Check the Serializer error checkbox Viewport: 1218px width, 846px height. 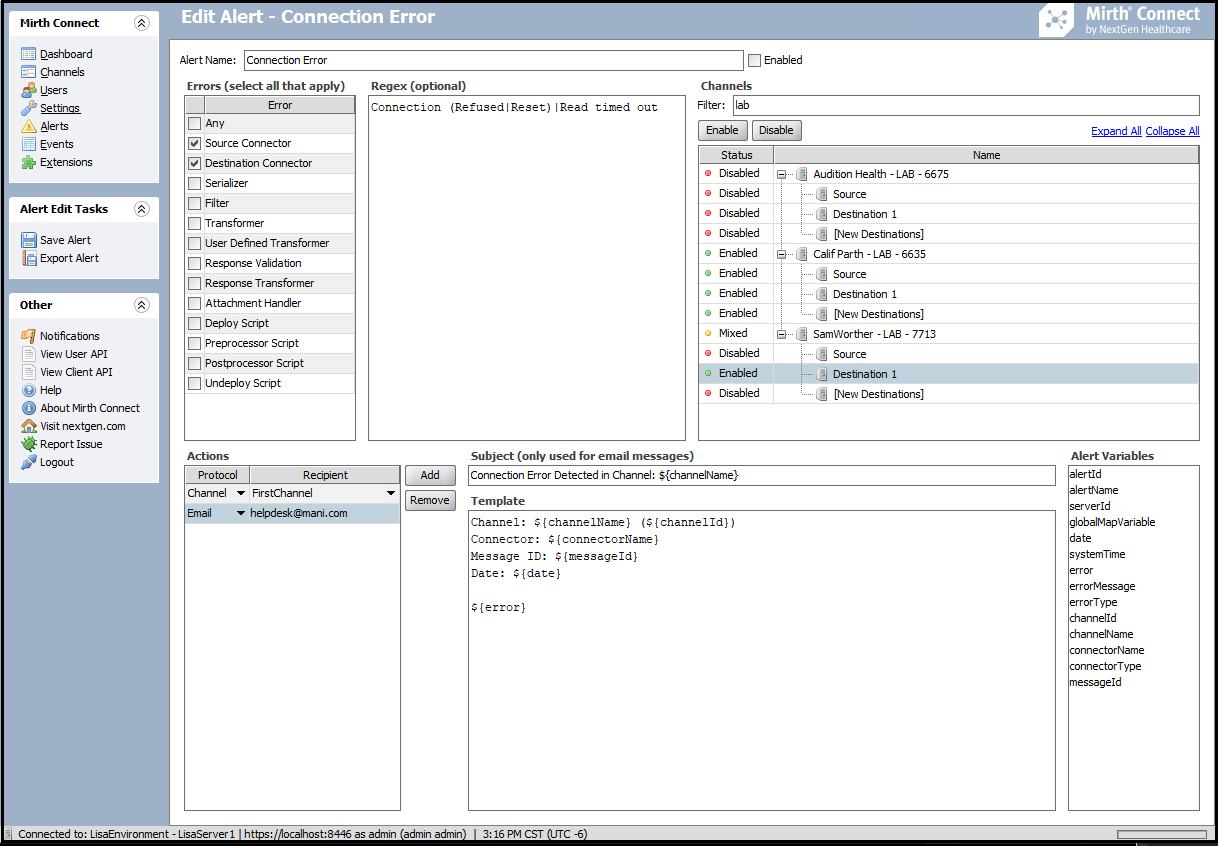pos(195,183)
